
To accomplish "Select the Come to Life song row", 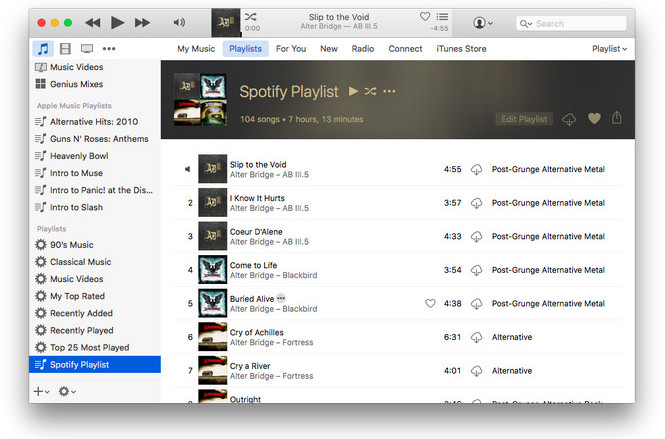I will 398,270.
